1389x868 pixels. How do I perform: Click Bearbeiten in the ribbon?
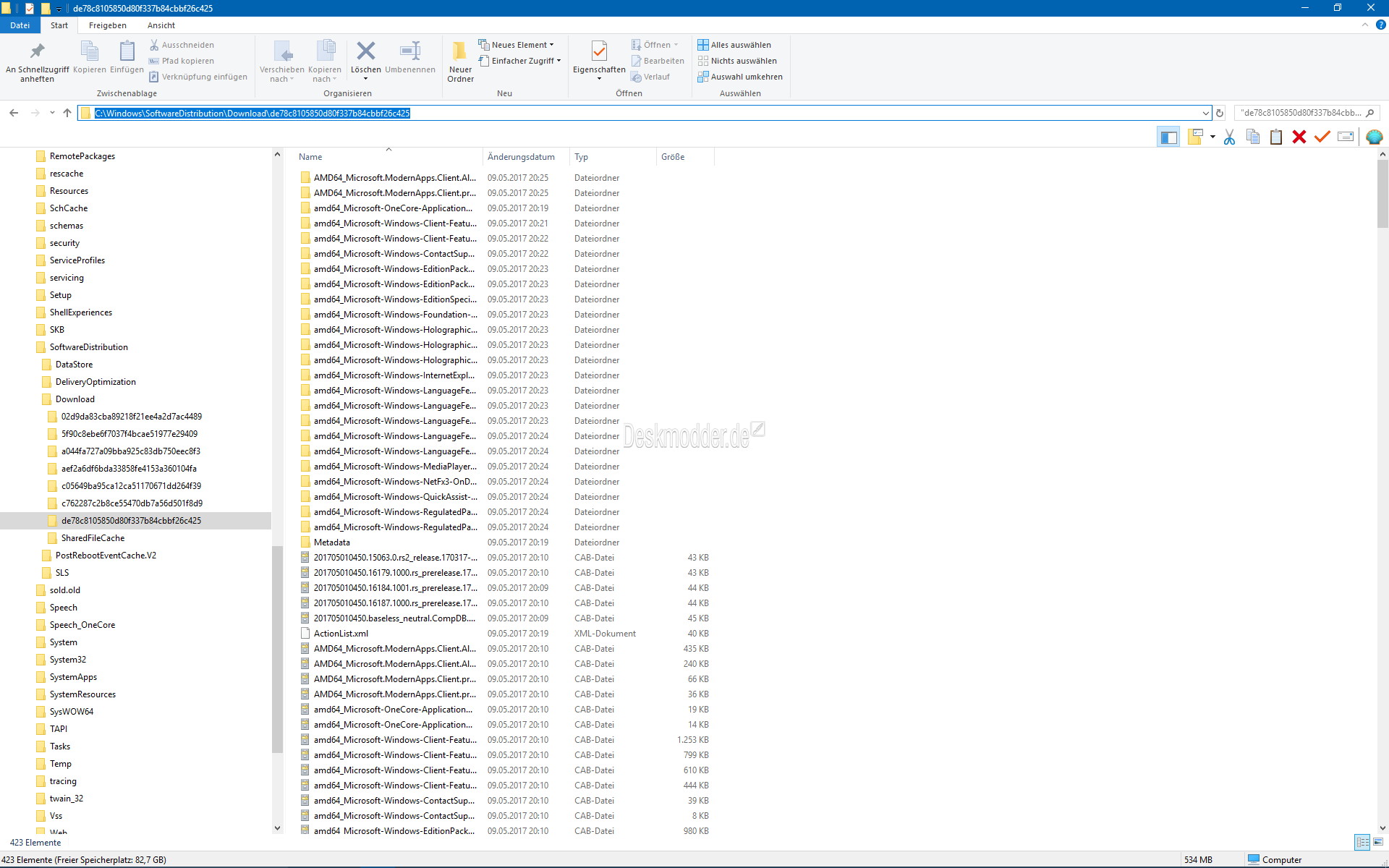[x=658, y=61]
